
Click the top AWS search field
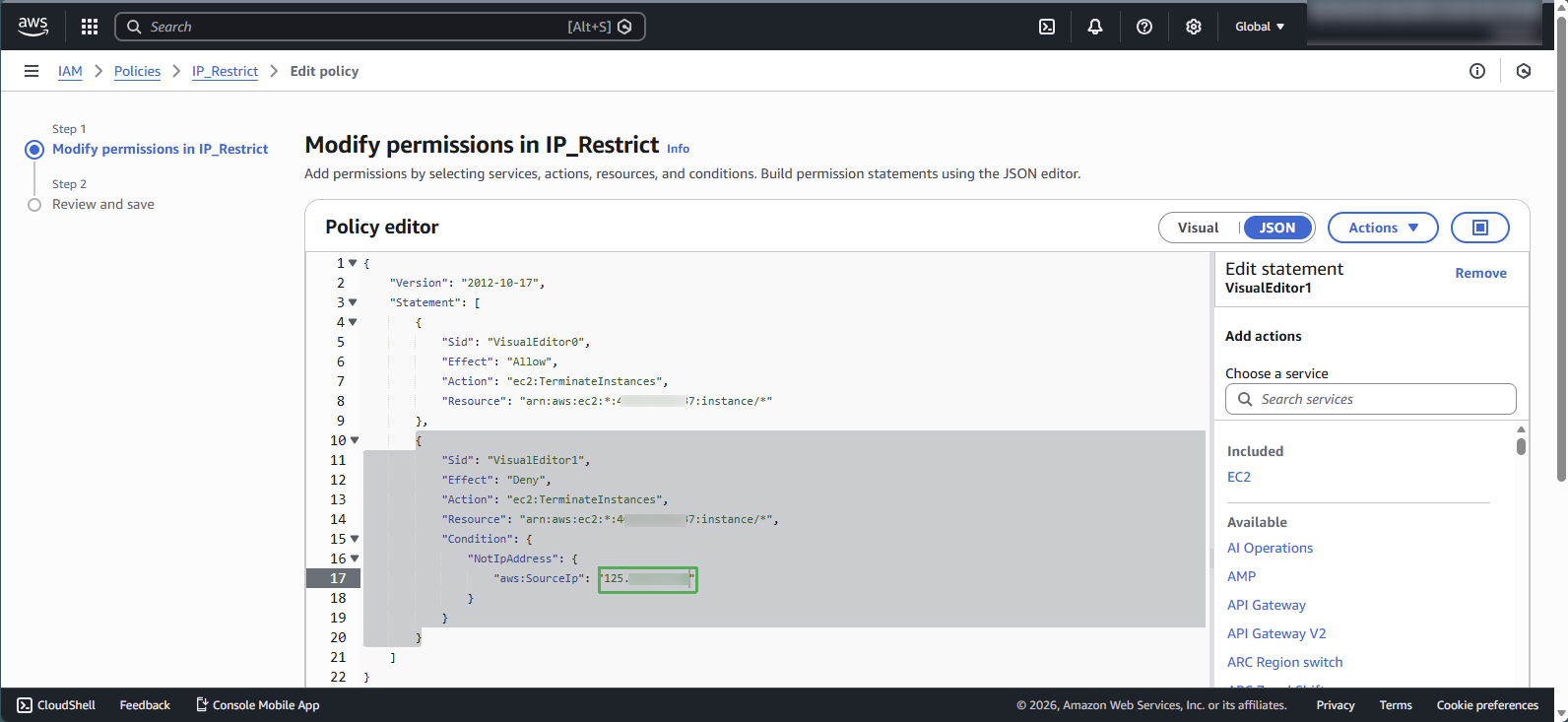380,27
